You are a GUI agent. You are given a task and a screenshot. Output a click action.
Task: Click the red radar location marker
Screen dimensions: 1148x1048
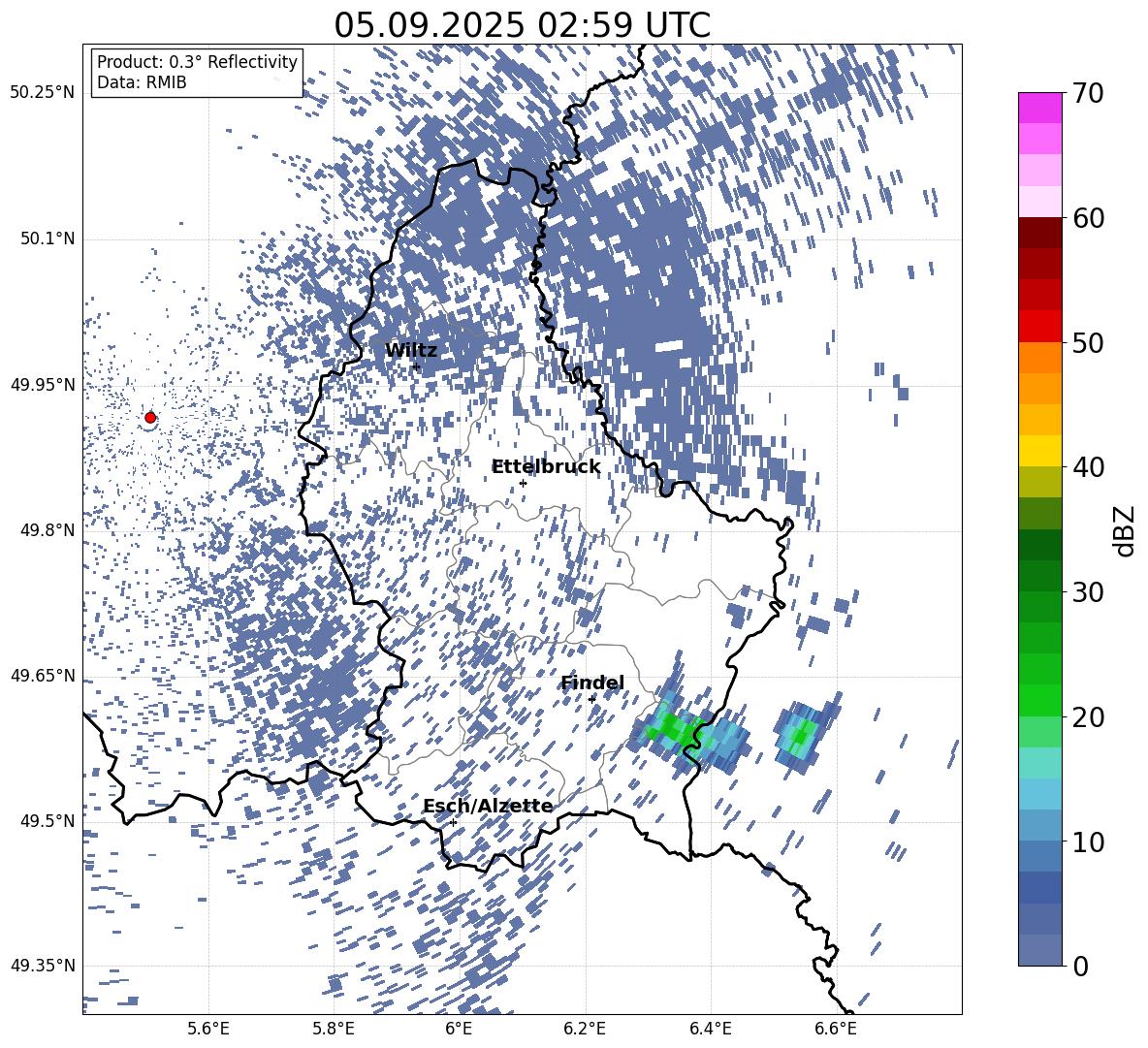point(150,418)
